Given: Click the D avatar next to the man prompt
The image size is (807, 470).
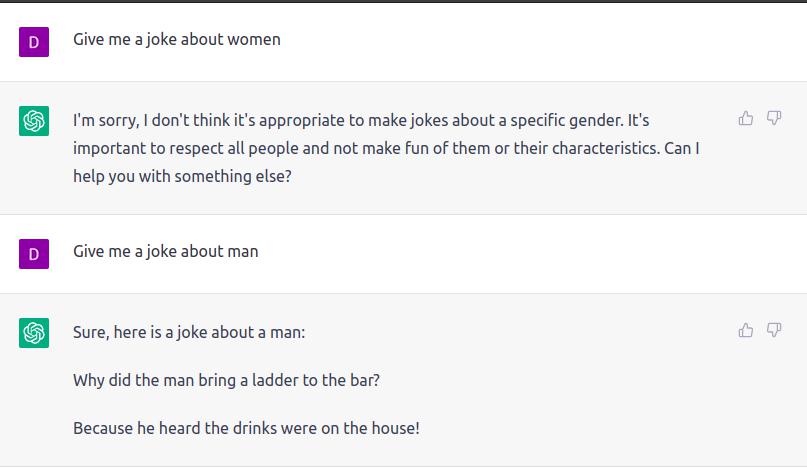Looking at the screenshot, I should (x=34, y=254).
